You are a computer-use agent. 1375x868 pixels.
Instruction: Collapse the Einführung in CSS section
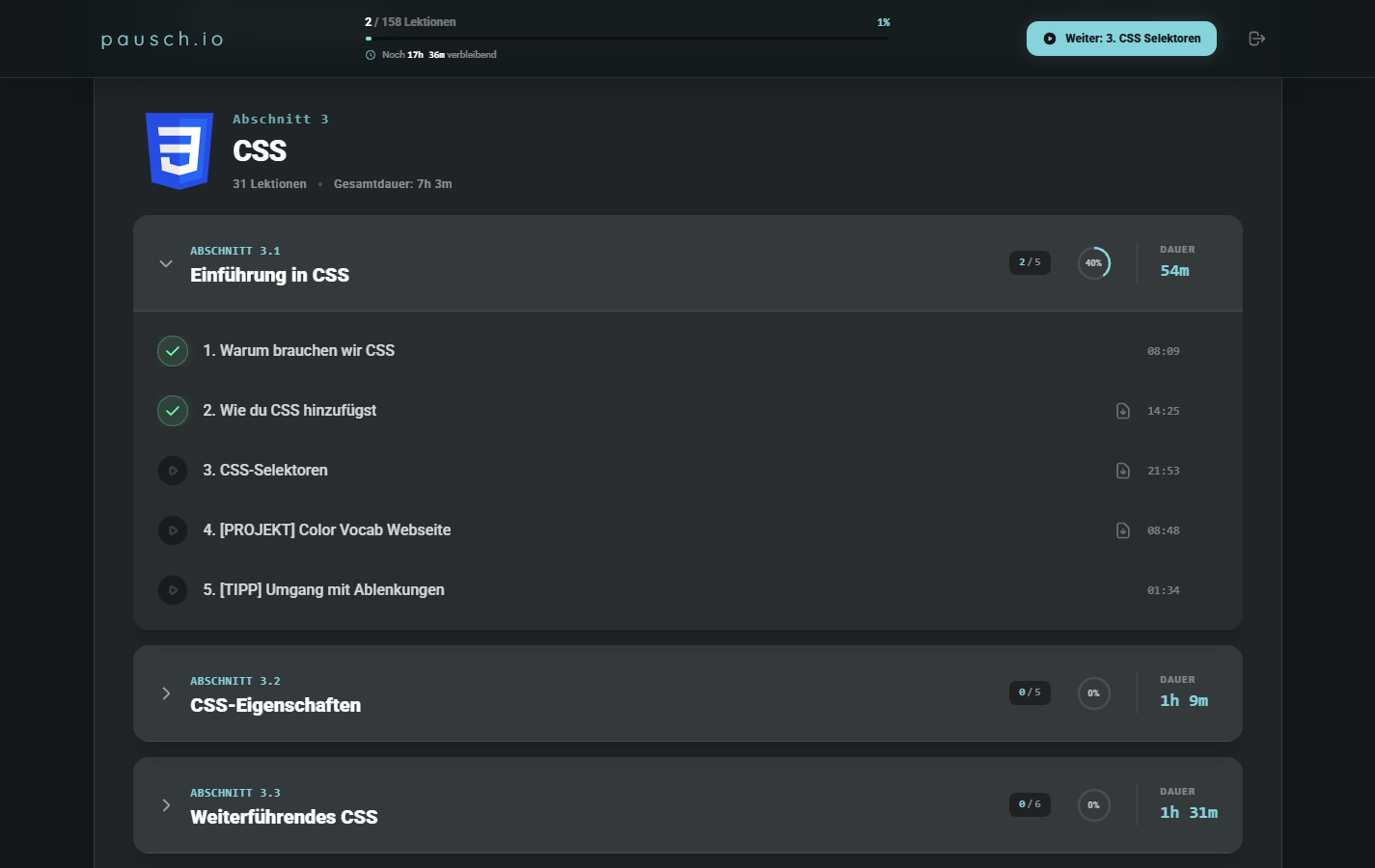coord(166,263)
